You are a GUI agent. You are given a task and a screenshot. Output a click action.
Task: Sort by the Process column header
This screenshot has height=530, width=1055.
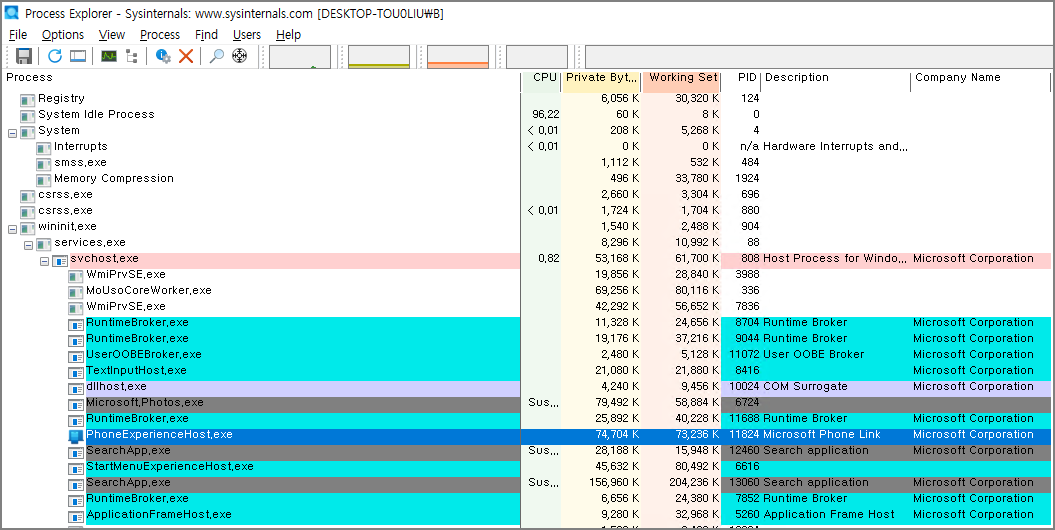[262, 78]
